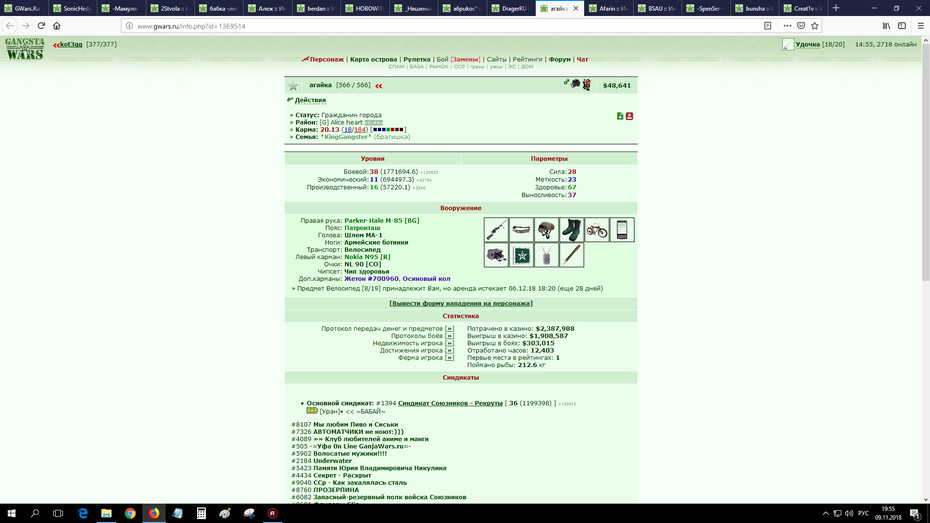Open the Ферма игрока arrow link
Image resolution: width=930 pixels, height=523 pixels.
pos(449,358)
